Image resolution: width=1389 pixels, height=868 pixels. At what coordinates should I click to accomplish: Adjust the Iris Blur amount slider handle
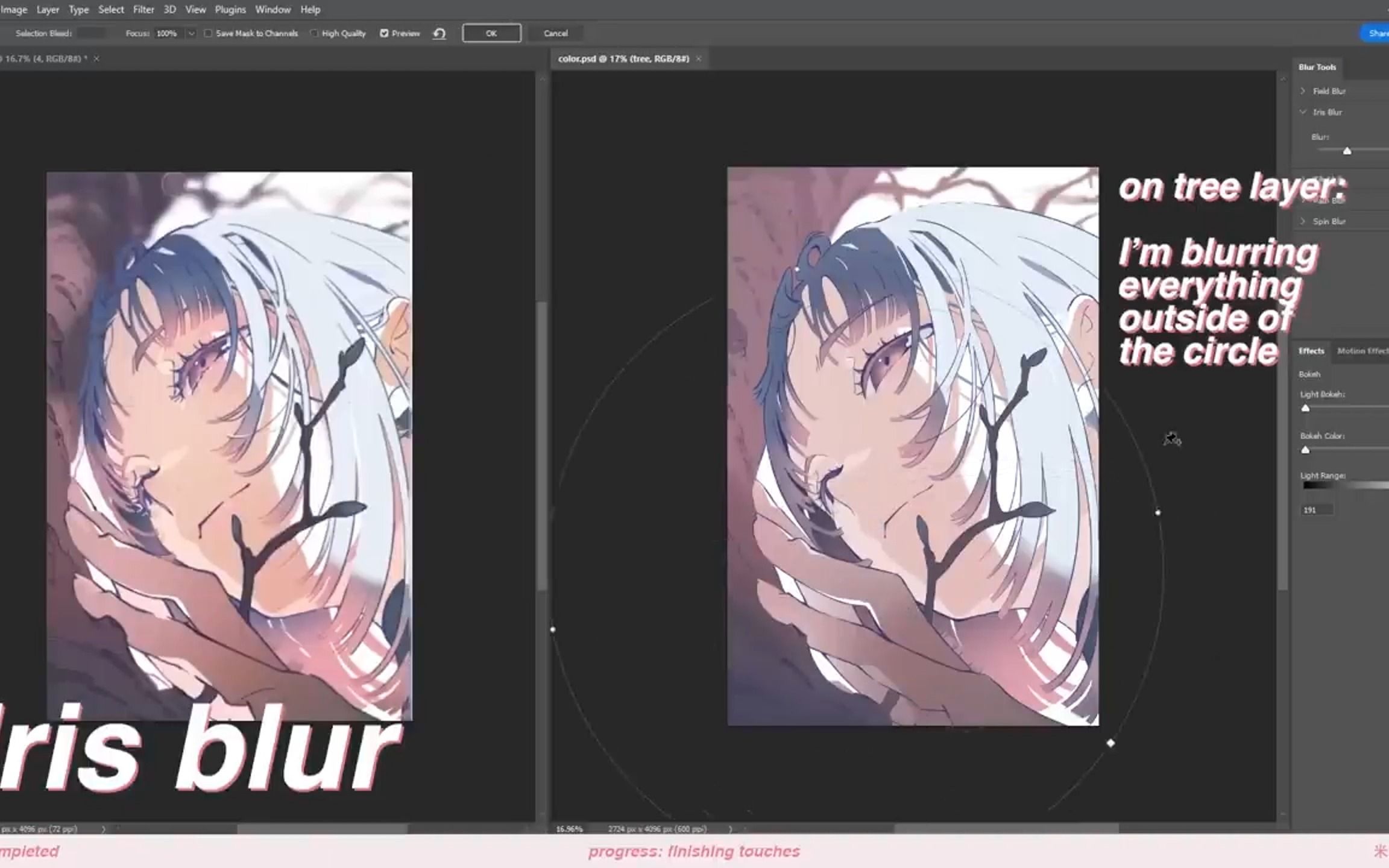click(1347, 151)
